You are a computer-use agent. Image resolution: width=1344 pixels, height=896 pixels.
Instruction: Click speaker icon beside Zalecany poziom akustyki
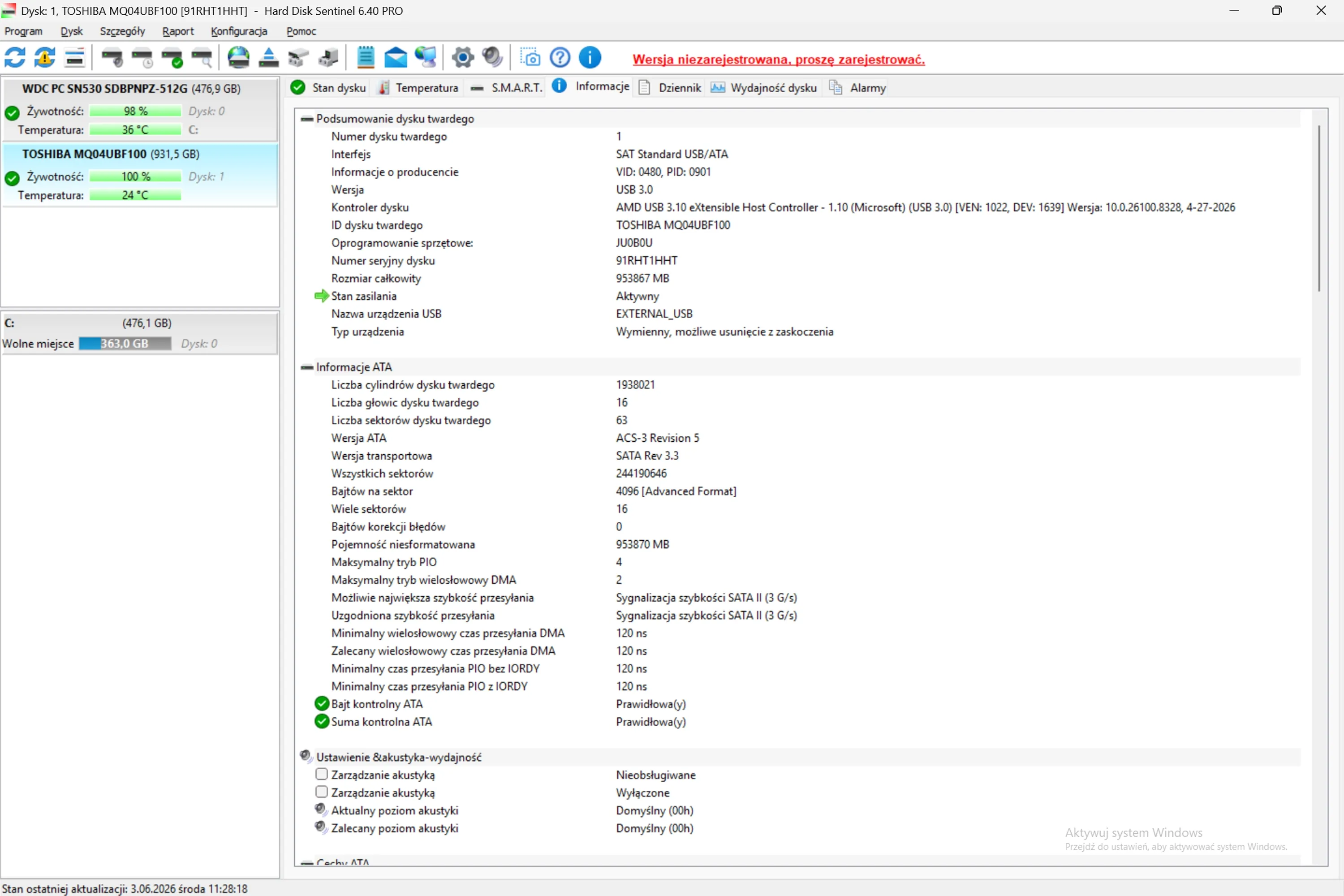[321, 827]
